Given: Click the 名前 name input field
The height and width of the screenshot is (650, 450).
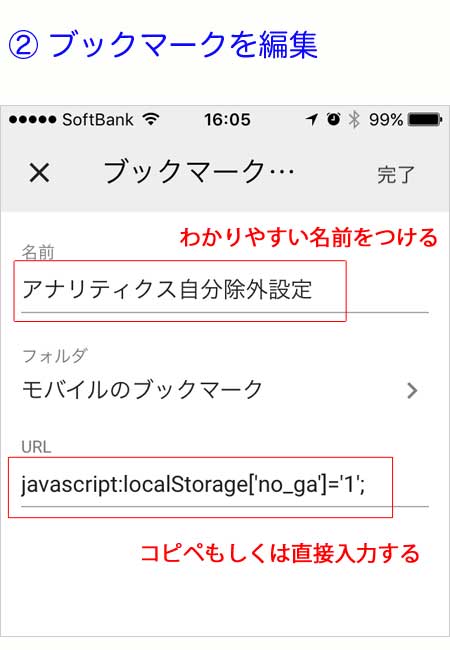Looking at the screenshot, I should pos(225,290).
